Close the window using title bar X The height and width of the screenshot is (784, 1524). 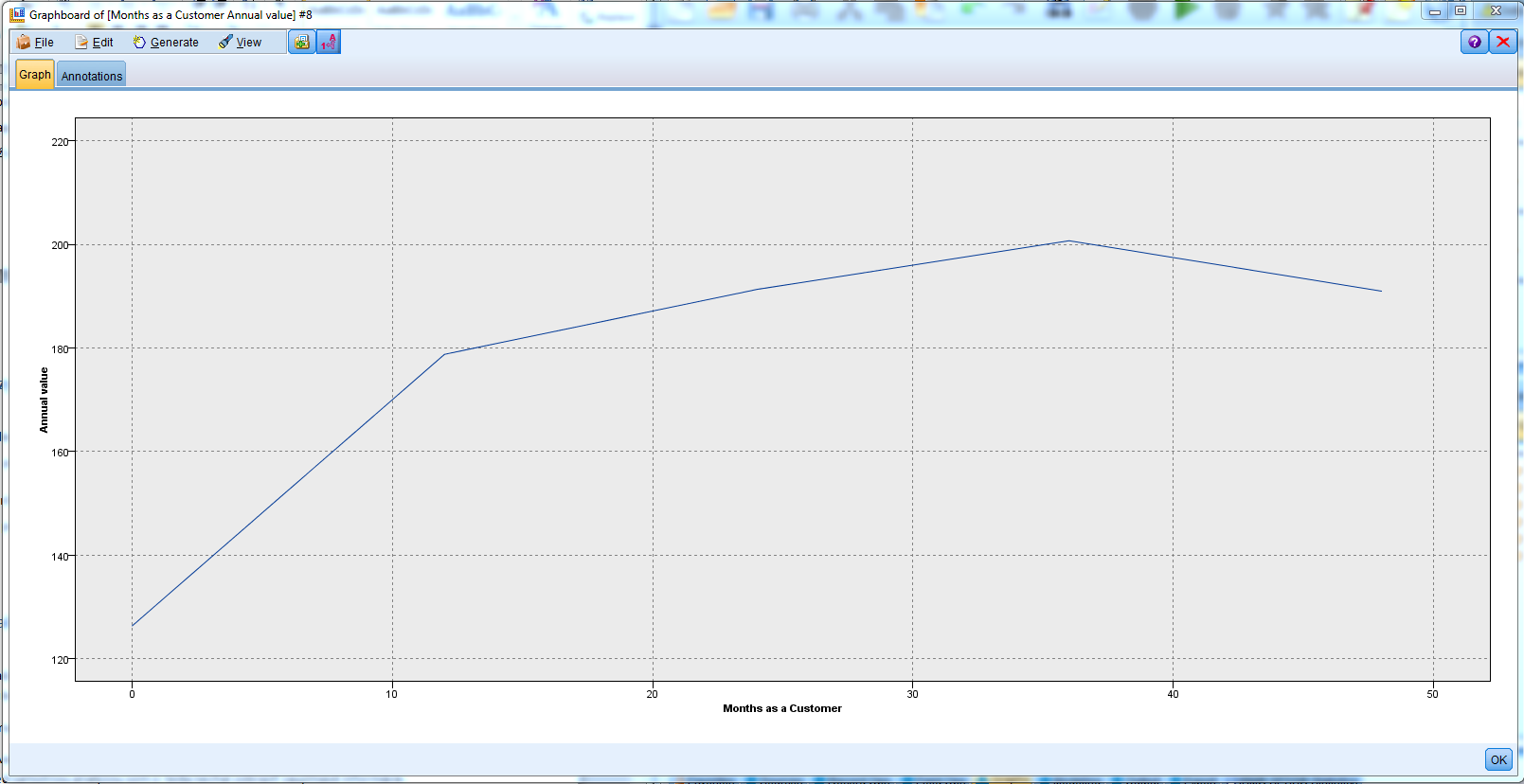pos(1496,11)
